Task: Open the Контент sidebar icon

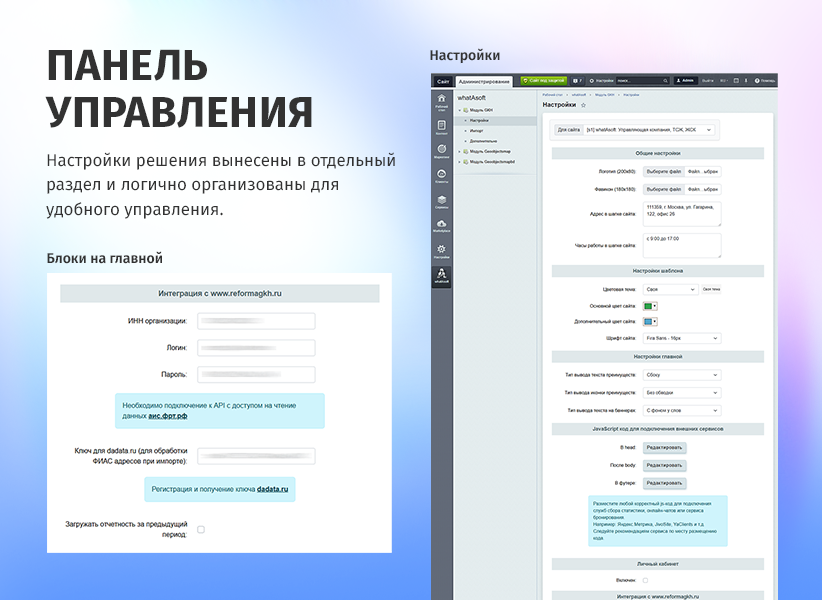Action: click(441, 126)
